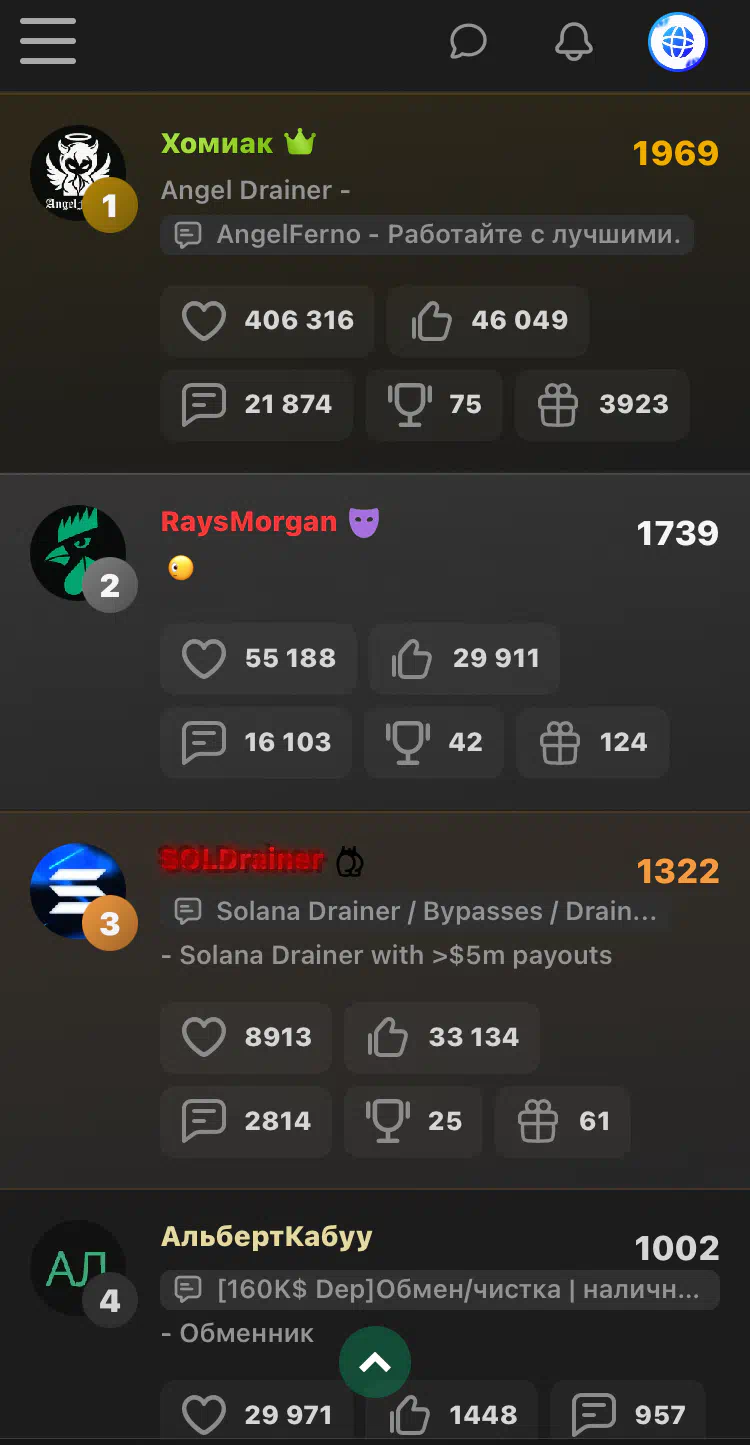750x1445 pixels.
Task: Open the notifications bell
Action: pyautogui.click(x=574, y=42)
